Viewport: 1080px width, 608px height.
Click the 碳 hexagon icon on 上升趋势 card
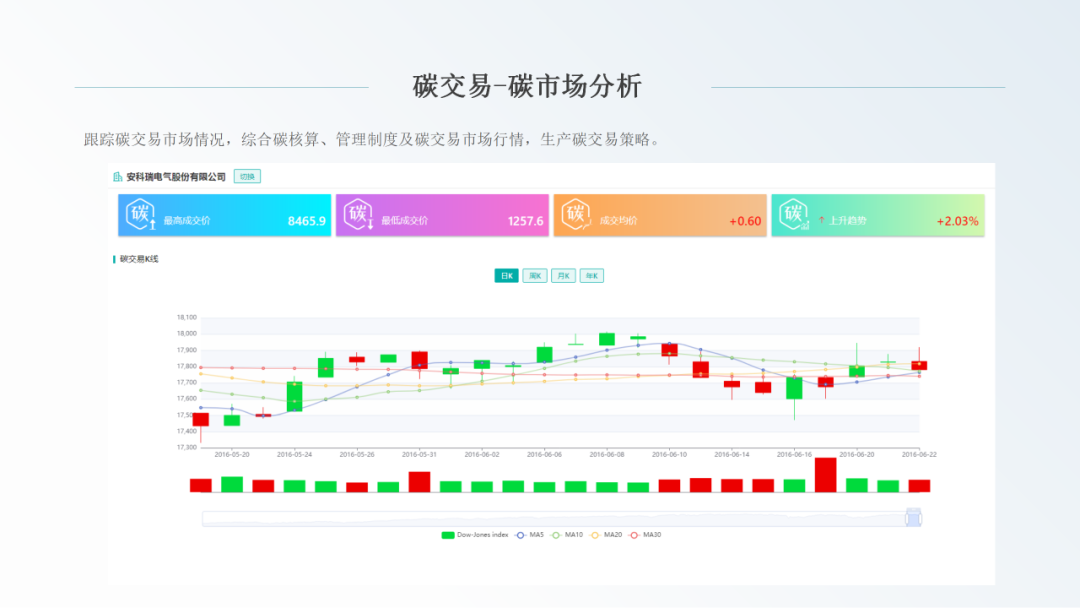[x=793, y=214]
